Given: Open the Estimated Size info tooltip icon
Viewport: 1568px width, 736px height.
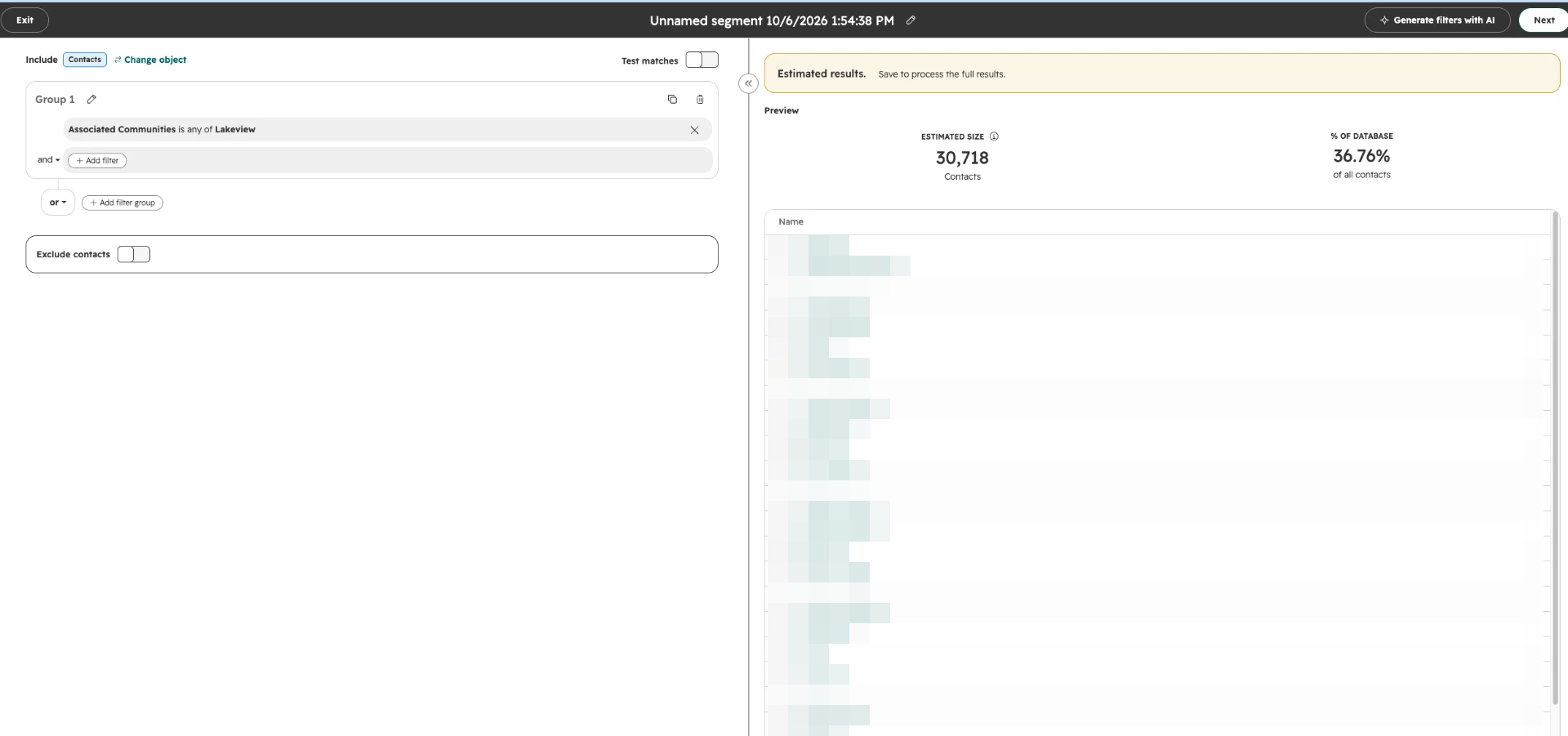Looking at the screenshot, I should click(994, 136).
